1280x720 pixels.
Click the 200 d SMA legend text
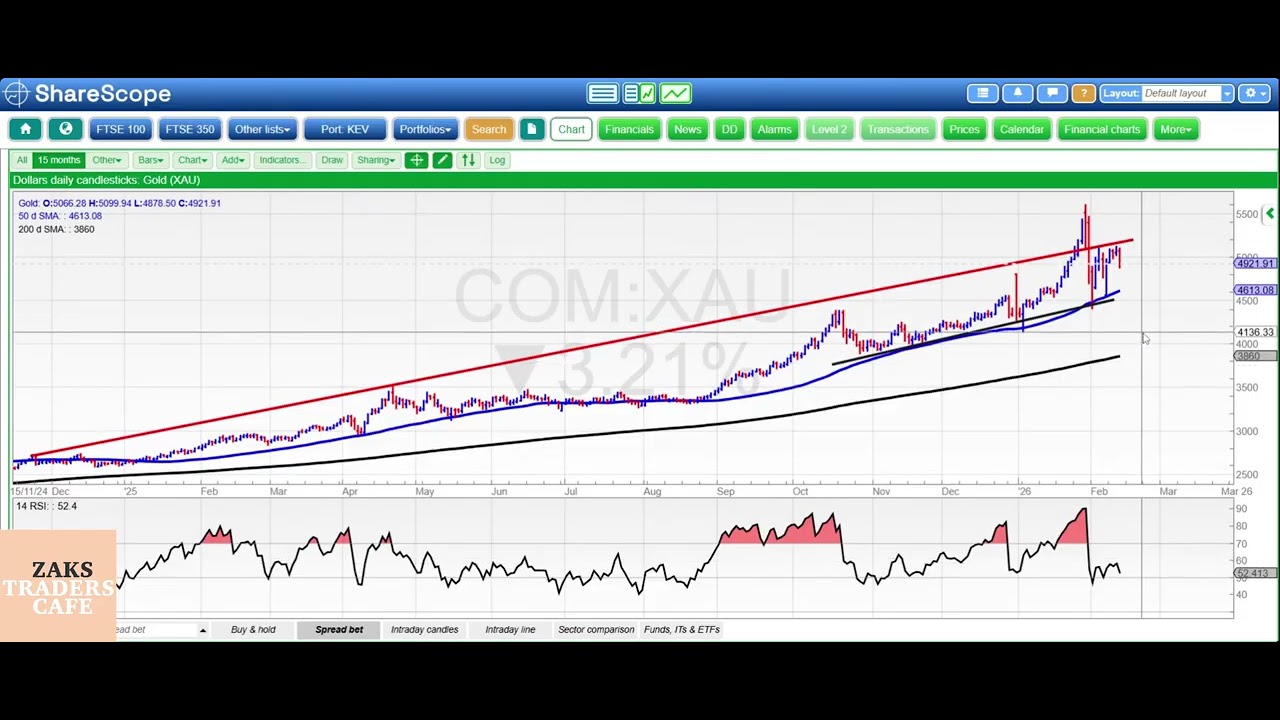[x=56, y=230]
